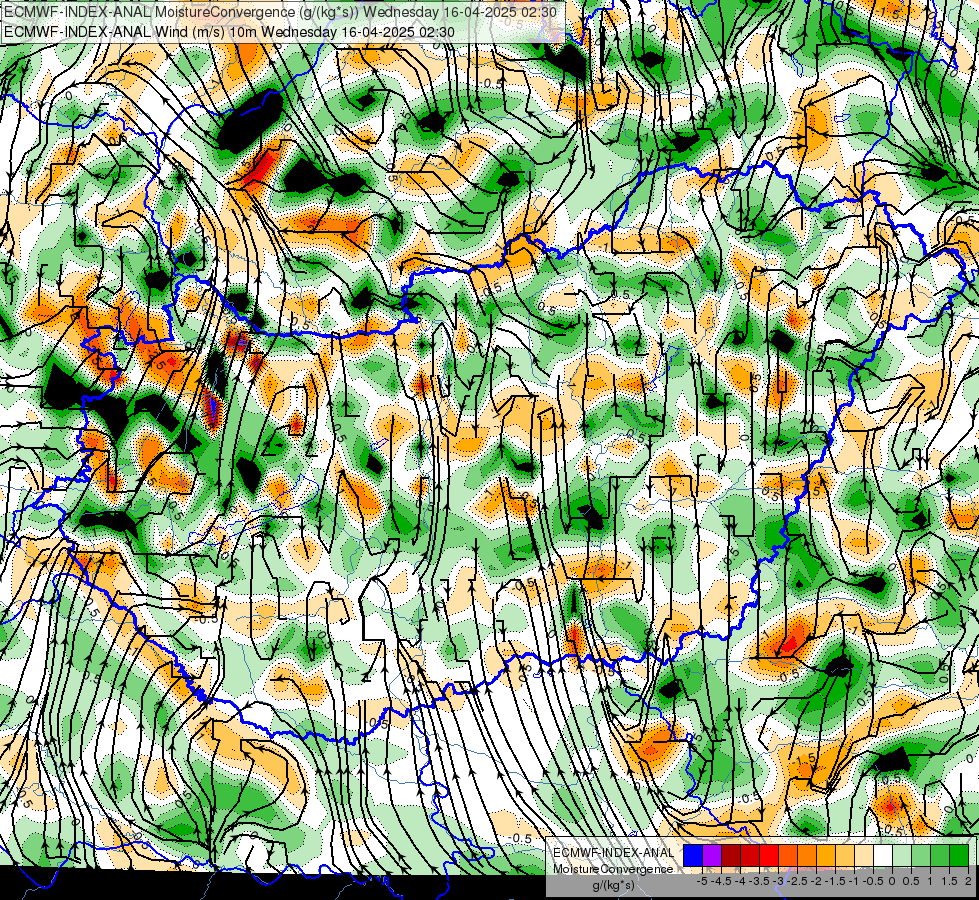Image resolution: width=979 pixels, height=900 pixels.
Task: Click the pale peach legend swatch
Action: pos(864,856)
